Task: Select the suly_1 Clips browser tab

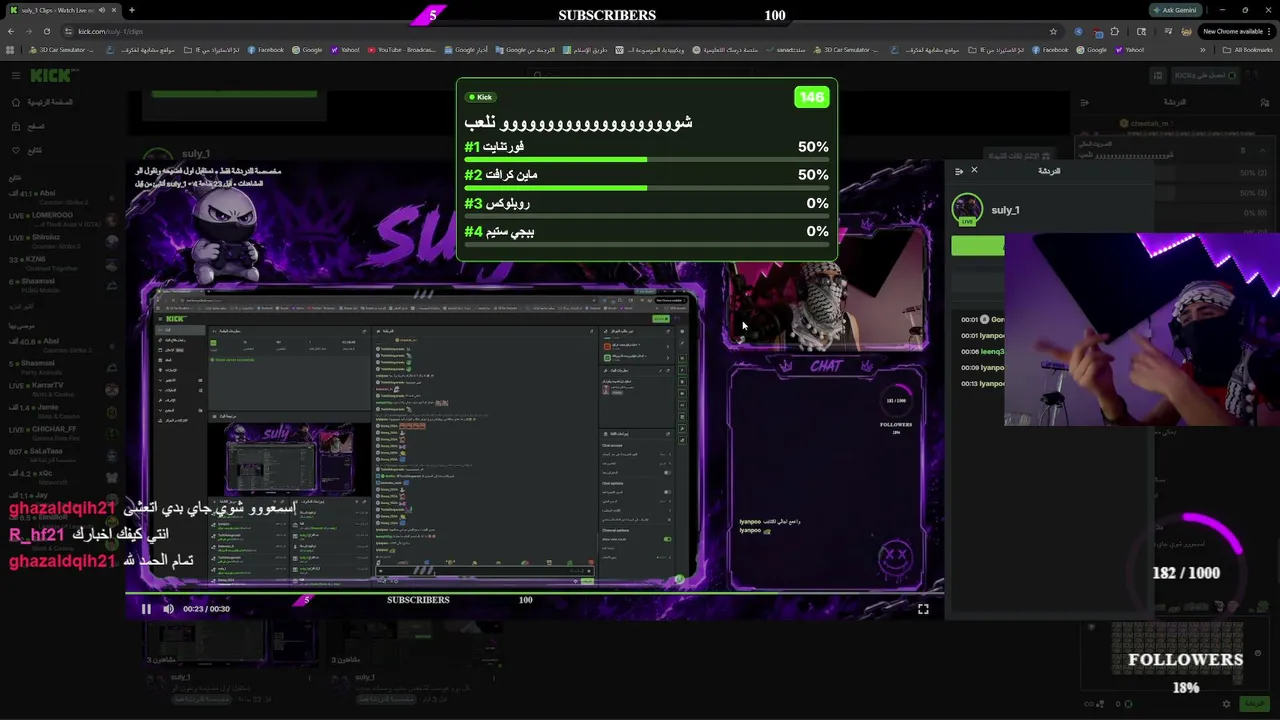Action: (62, 10)
